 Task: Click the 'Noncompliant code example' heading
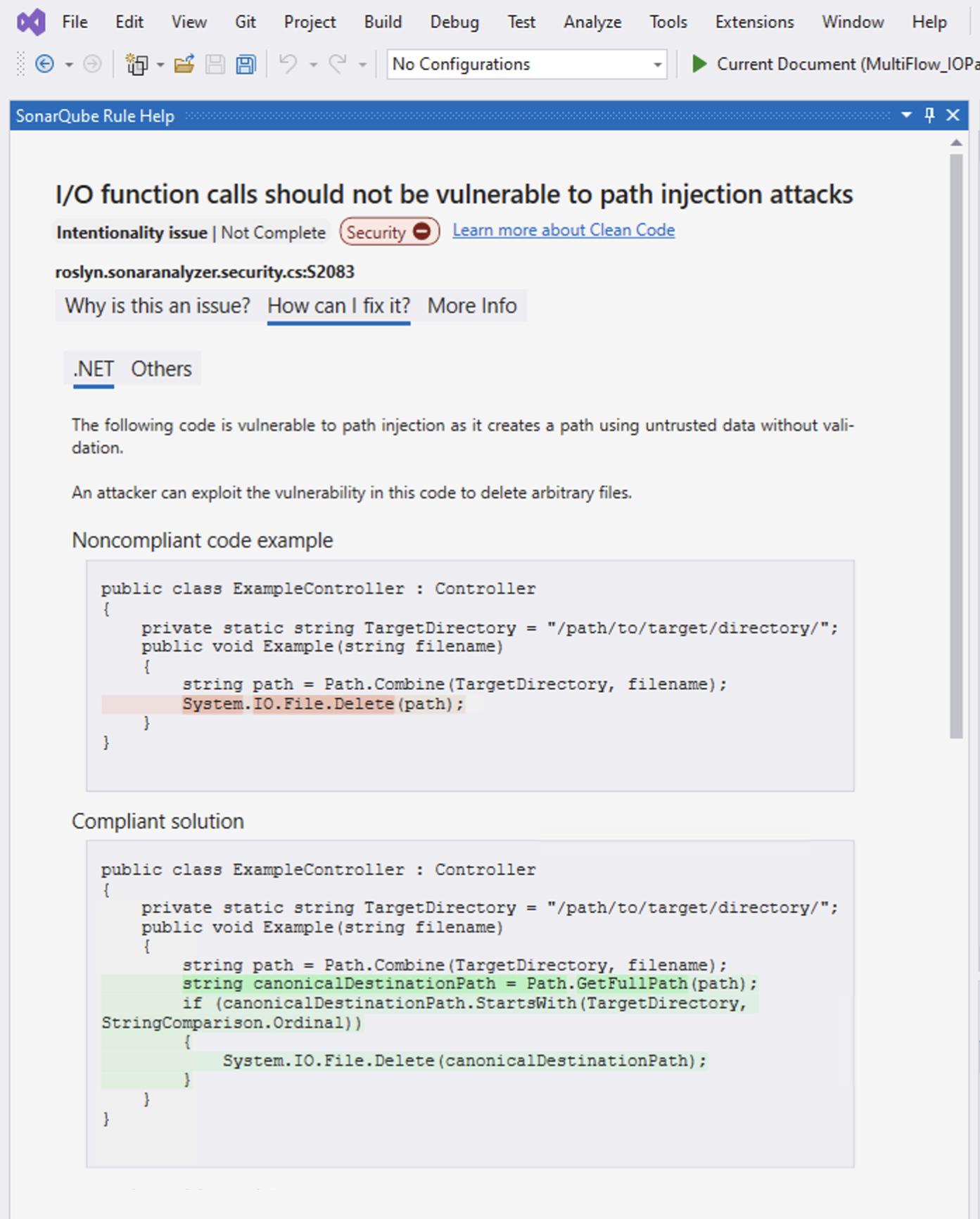pyautogui.click(x=203, y=540)
